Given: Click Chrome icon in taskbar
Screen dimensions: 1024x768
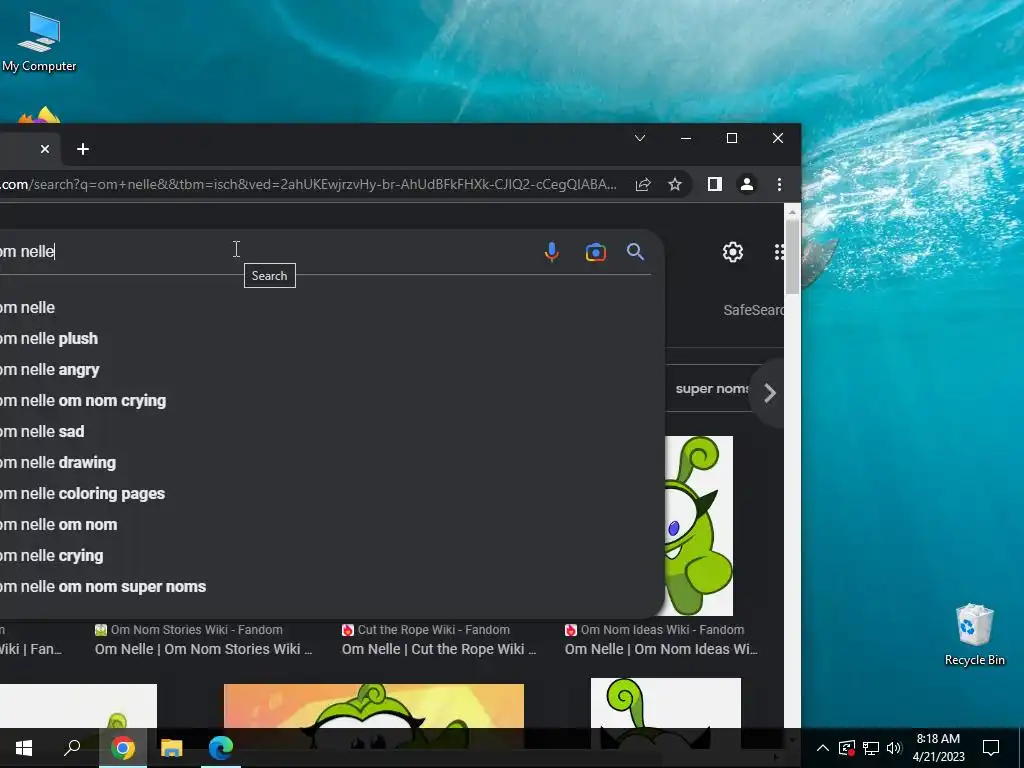Looking at the screenshot, I should [123, 748].
